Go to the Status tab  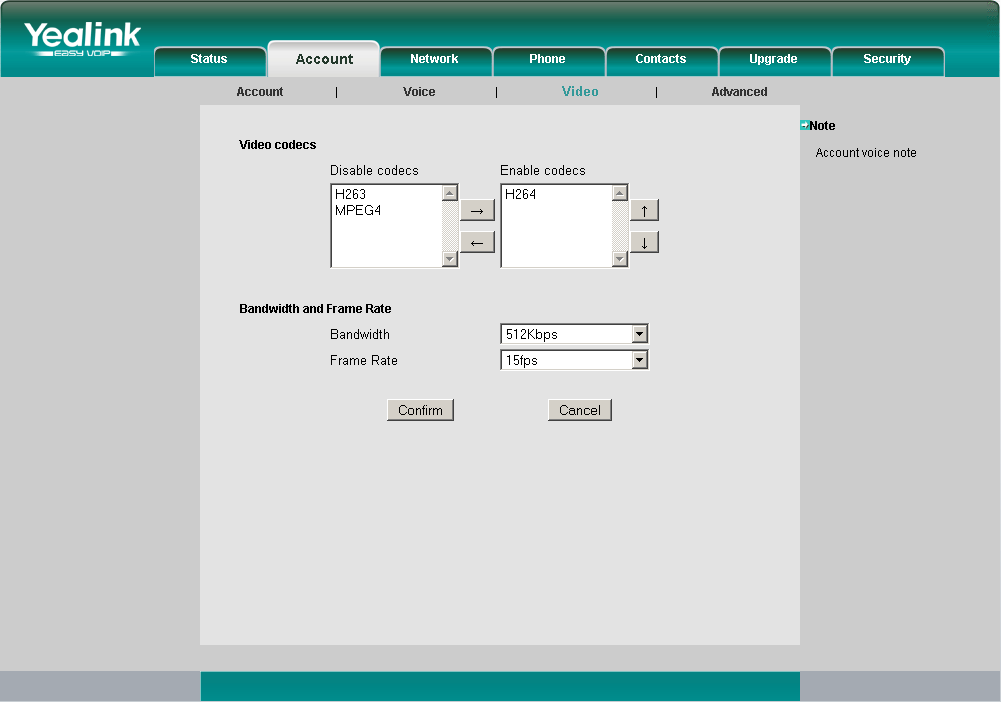click(209, 59)
